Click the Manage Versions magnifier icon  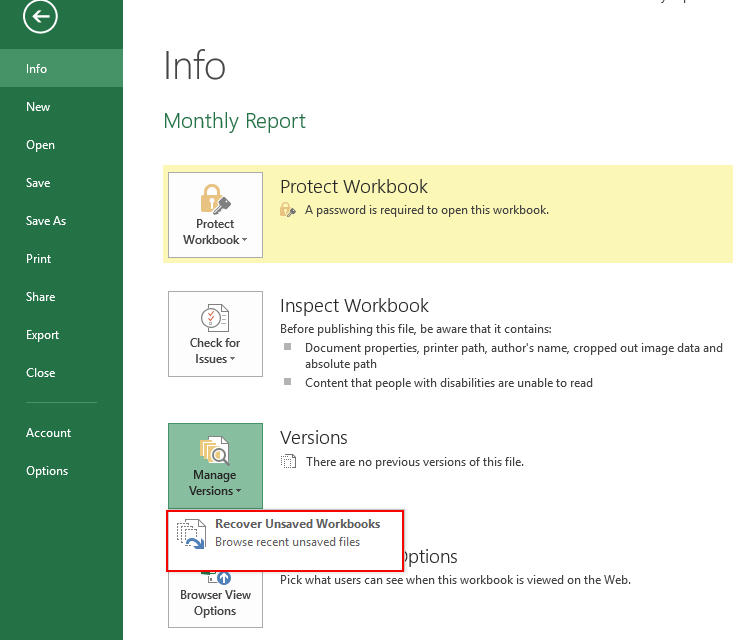(215, 449)
